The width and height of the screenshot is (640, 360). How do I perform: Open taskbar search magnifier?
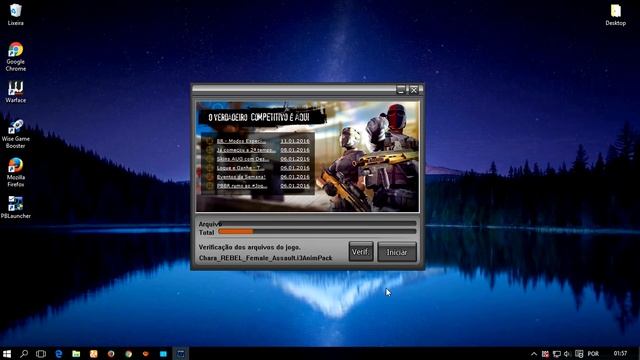[24, 354]
